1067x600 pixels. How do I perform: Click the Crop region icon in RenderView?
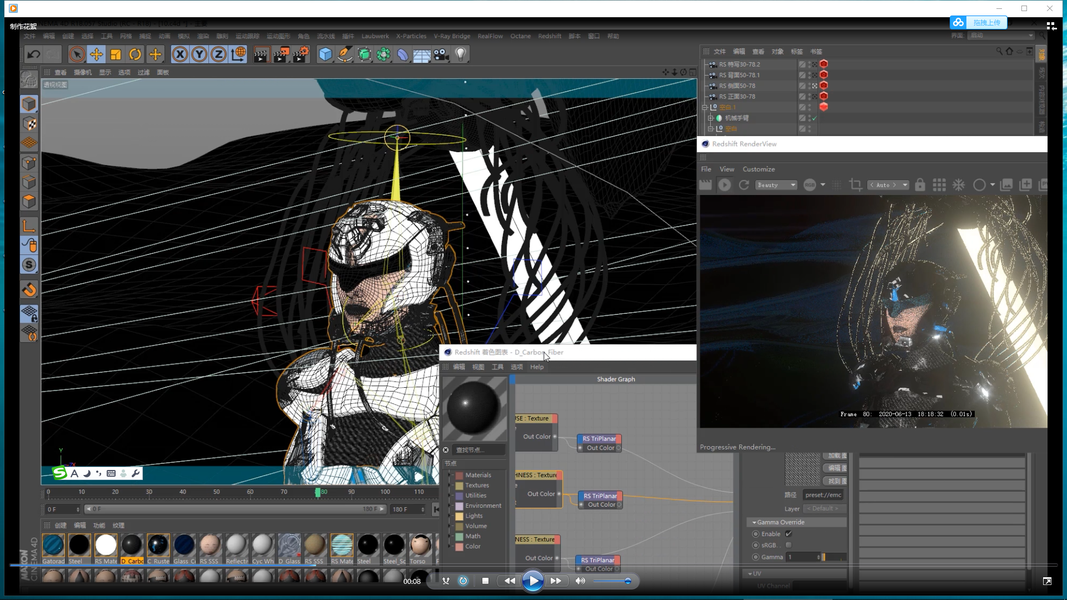point(855,184)
